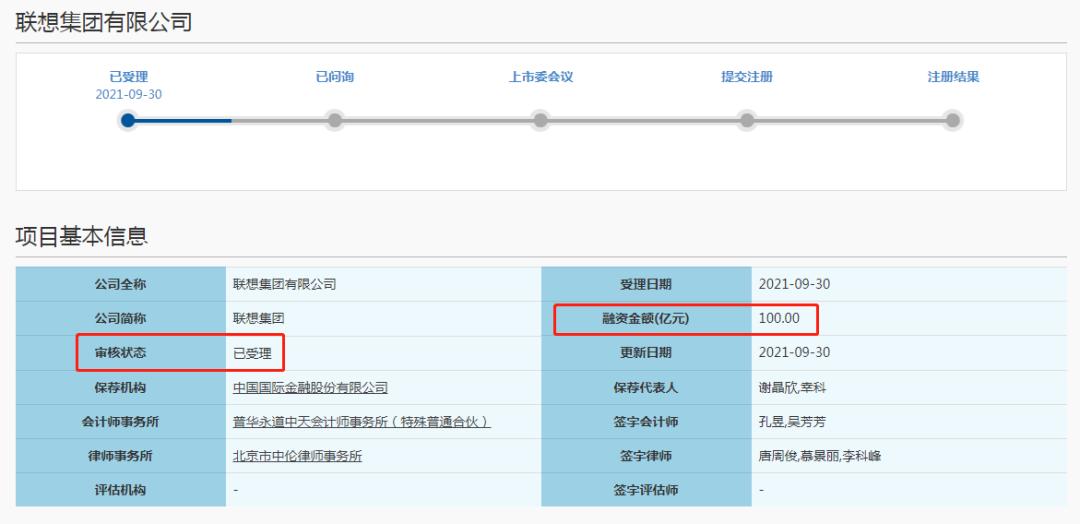
Task: Click the 公司全称 label cell
Action: click(121, 284)
